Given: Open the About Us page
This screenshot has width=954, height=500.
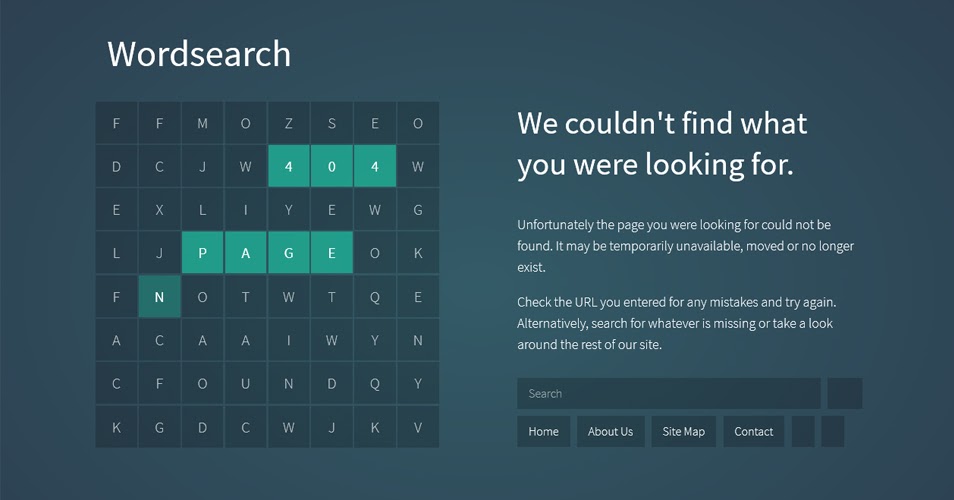Looking at the screenshot, I should (x=610, y=431).
